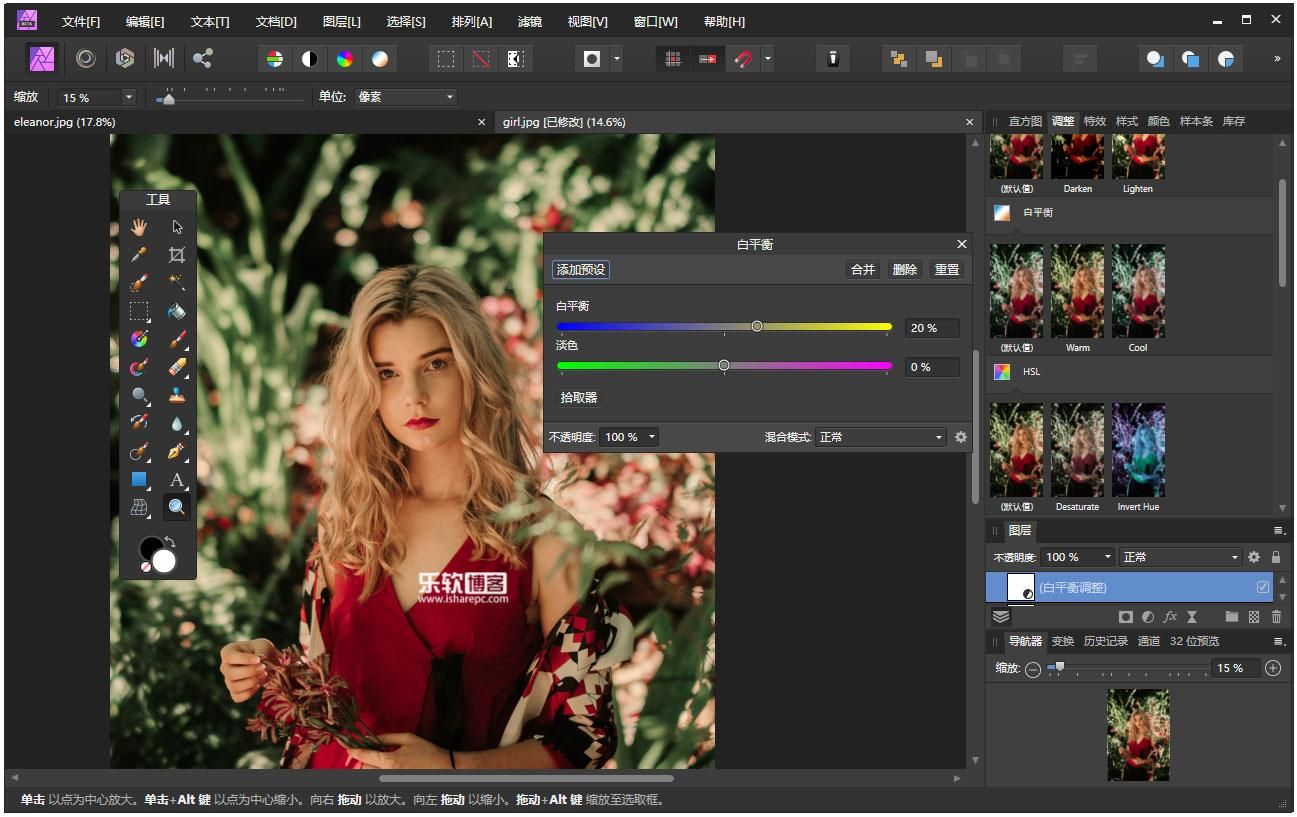The width and height of the screenshot is (1297, 817).
Task: Pick the Text tool (A icon)
Action: coord(177,480)
